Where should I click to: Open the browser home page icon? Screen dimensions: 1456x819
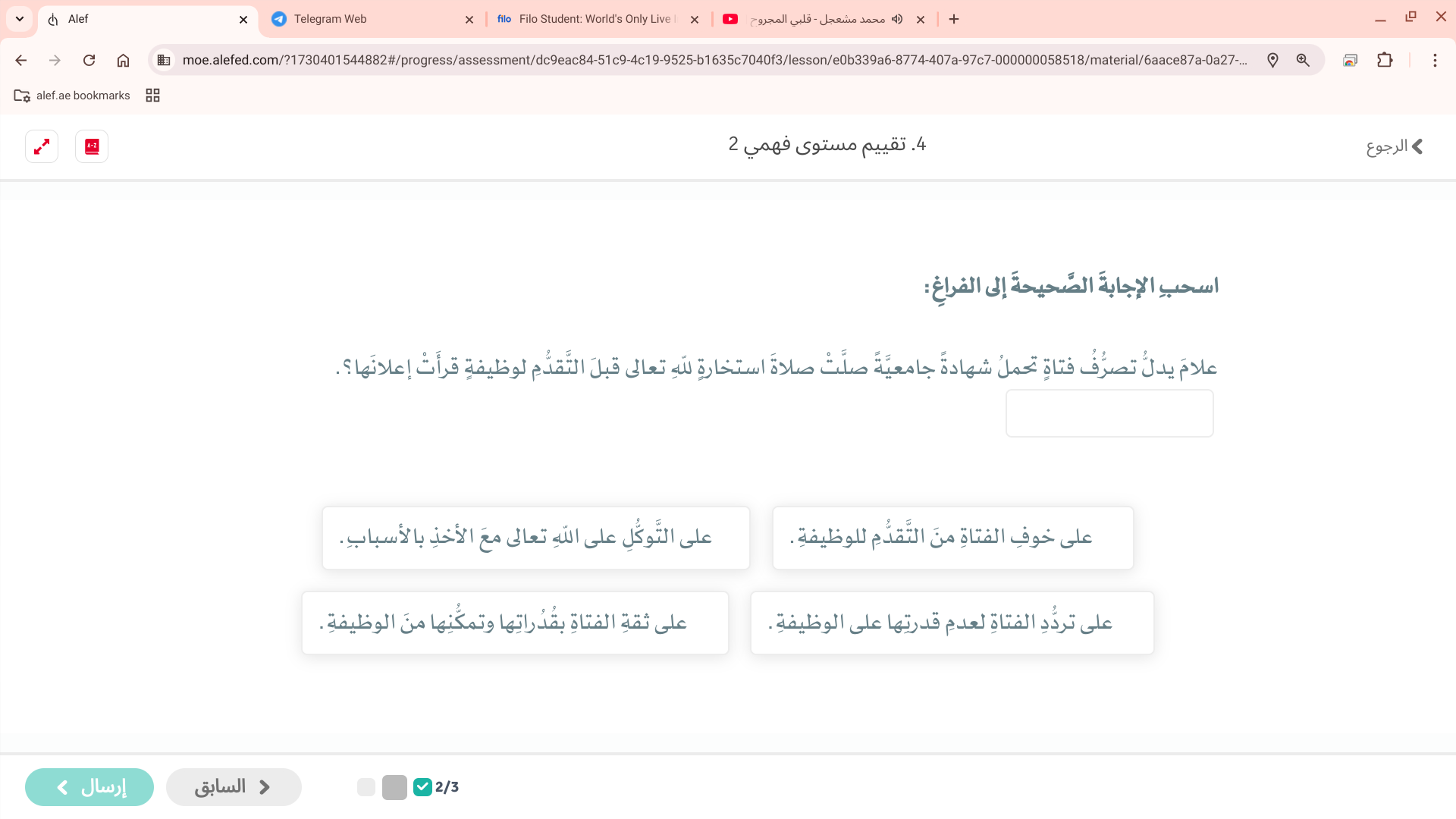point(123,60)
